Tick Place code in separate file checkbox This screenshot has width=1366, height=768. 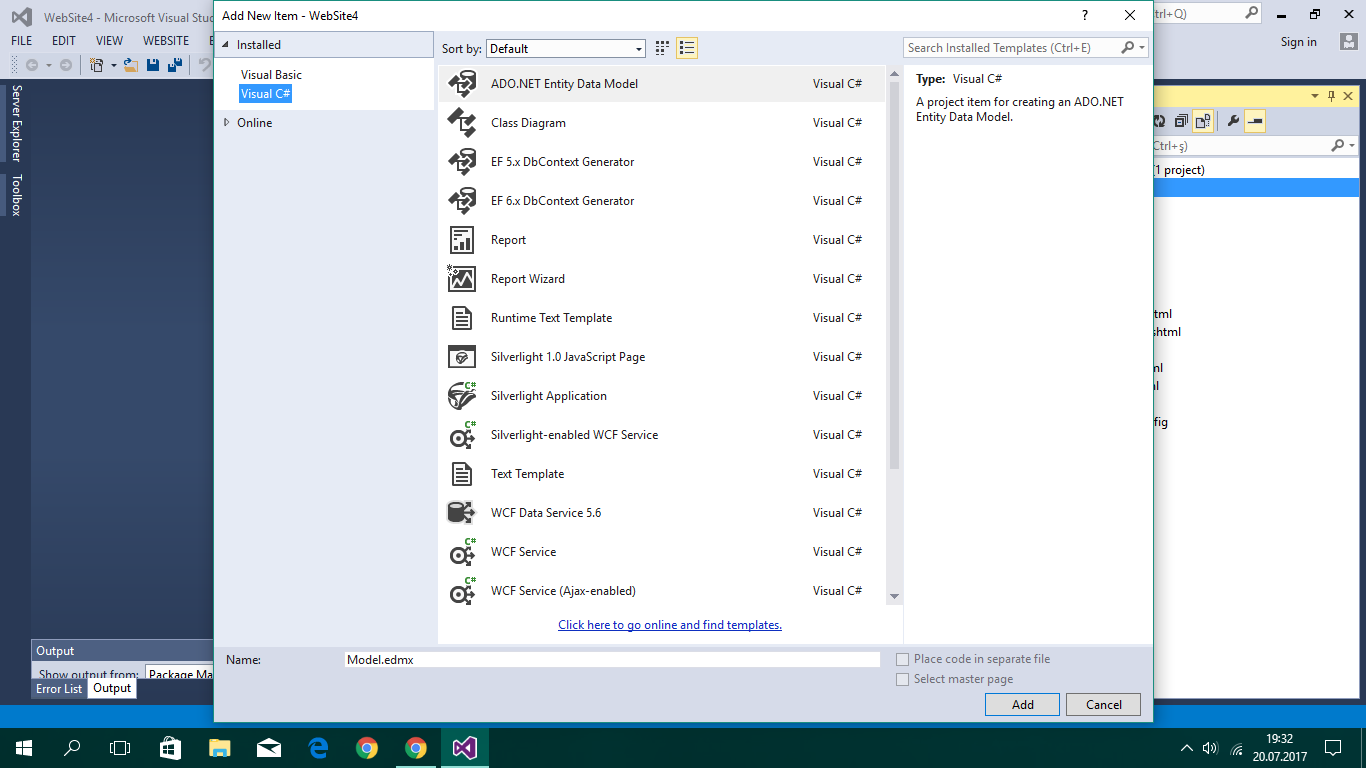(903, 659)
